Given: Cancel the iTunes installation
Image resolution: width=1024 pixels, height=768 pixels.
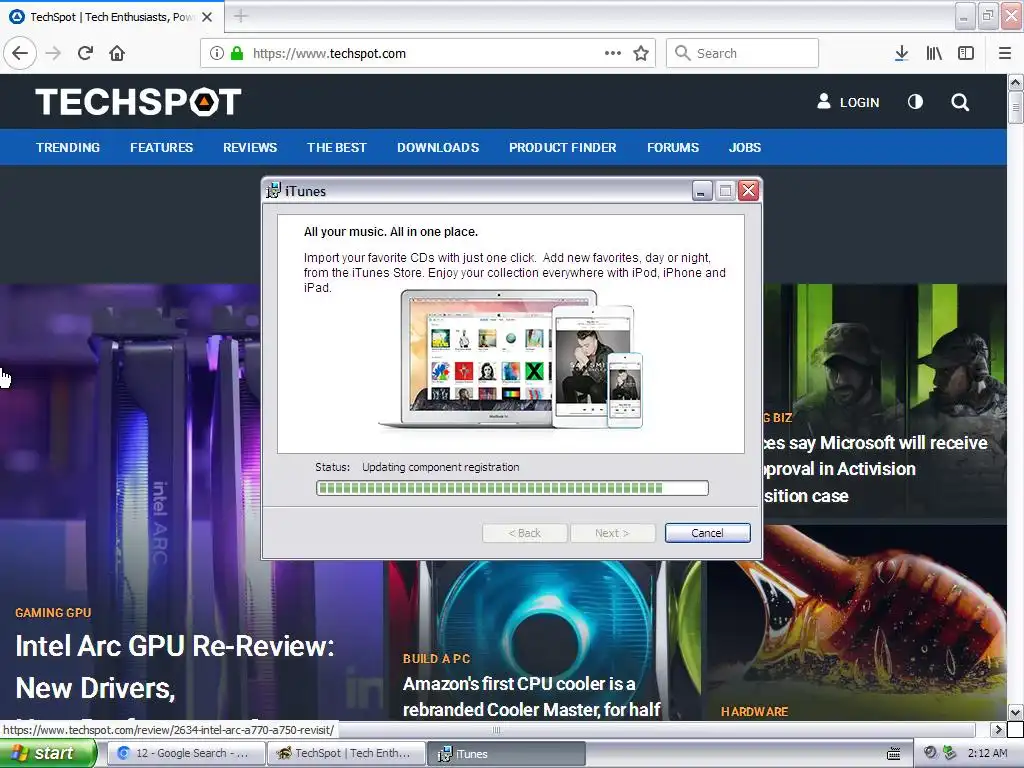Looking at the screenshot, I should (707, 533).
